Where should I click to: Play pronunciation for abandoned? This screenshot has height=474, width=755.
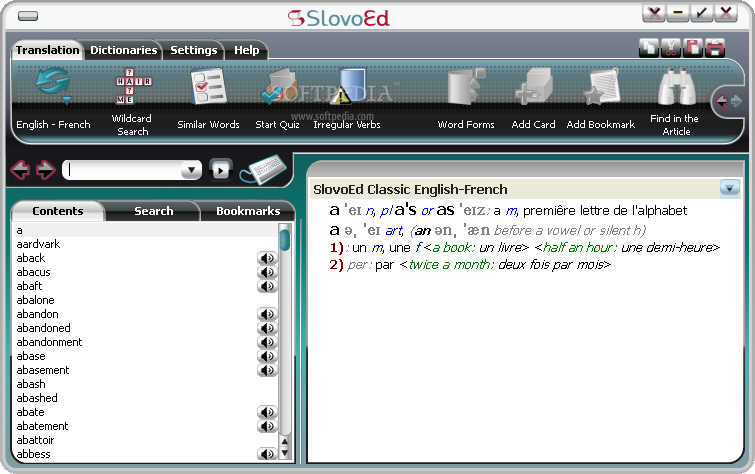pyautogui.click(x=267, y=328)
